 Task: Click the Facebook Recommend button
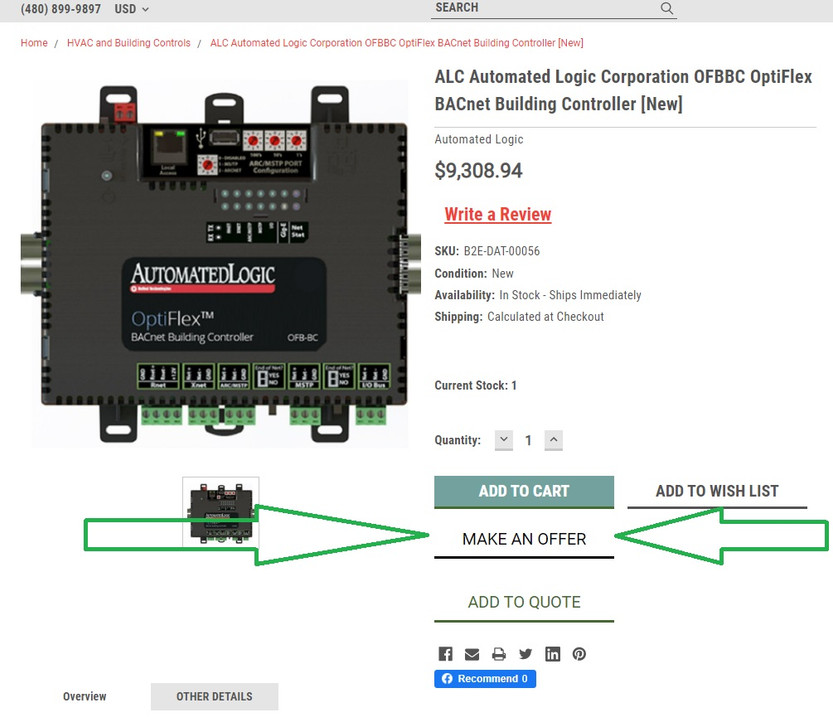[485, 679]
